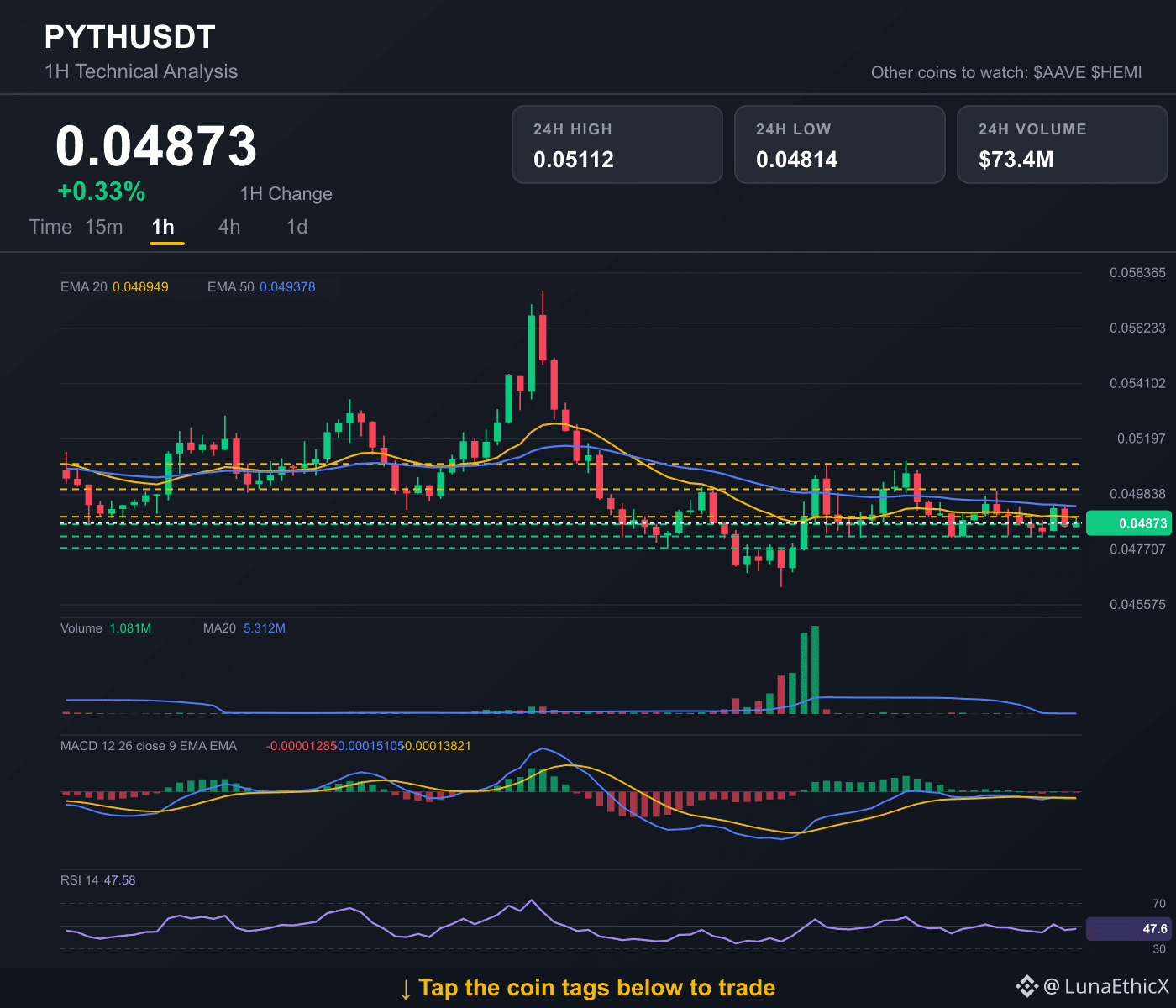Click the 0.056233 price axis label
The image size is (1176, 1008).
(1137, 328)
